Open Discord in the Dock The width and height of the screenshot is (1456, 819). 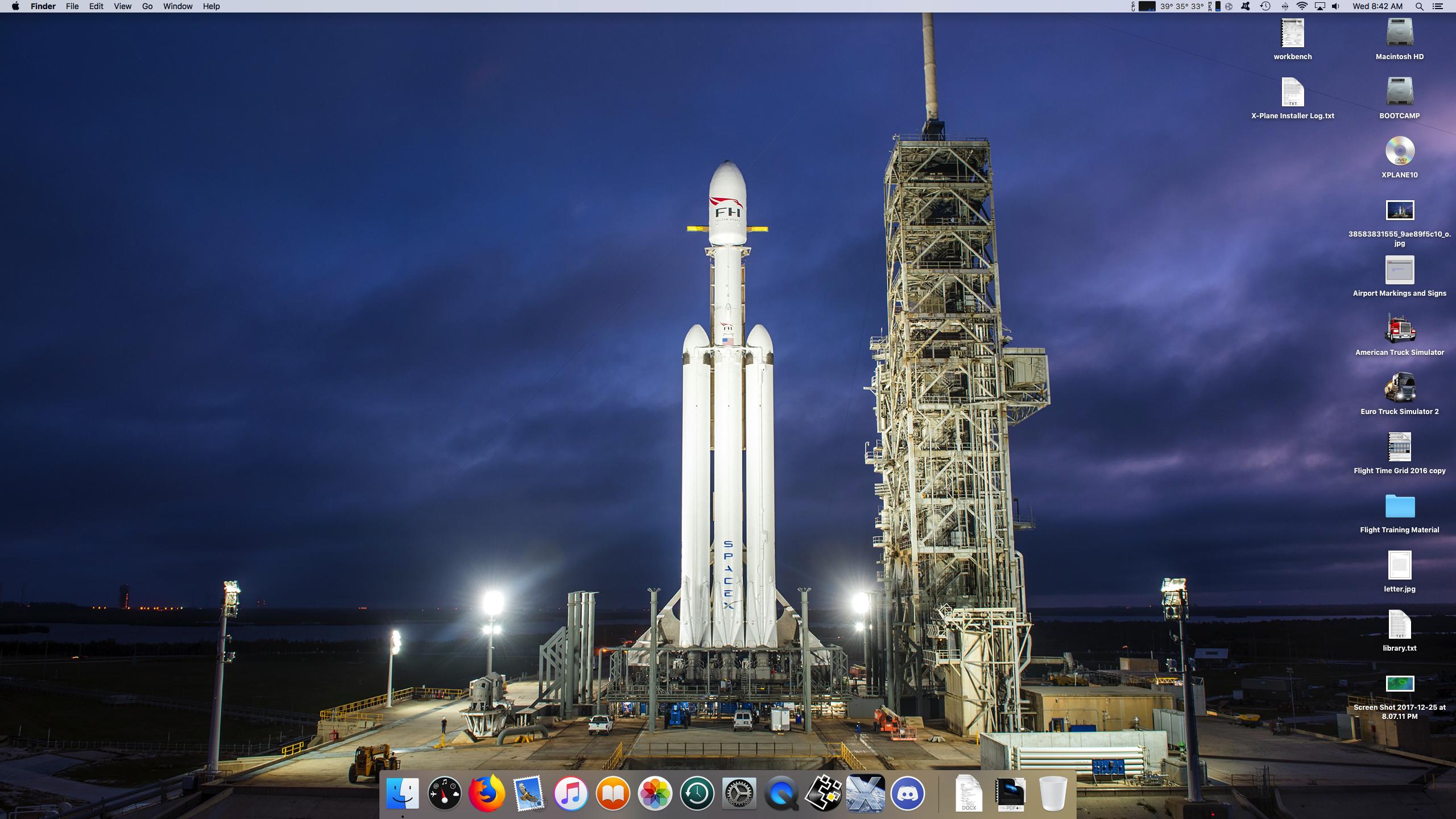[x=908, y=793]
